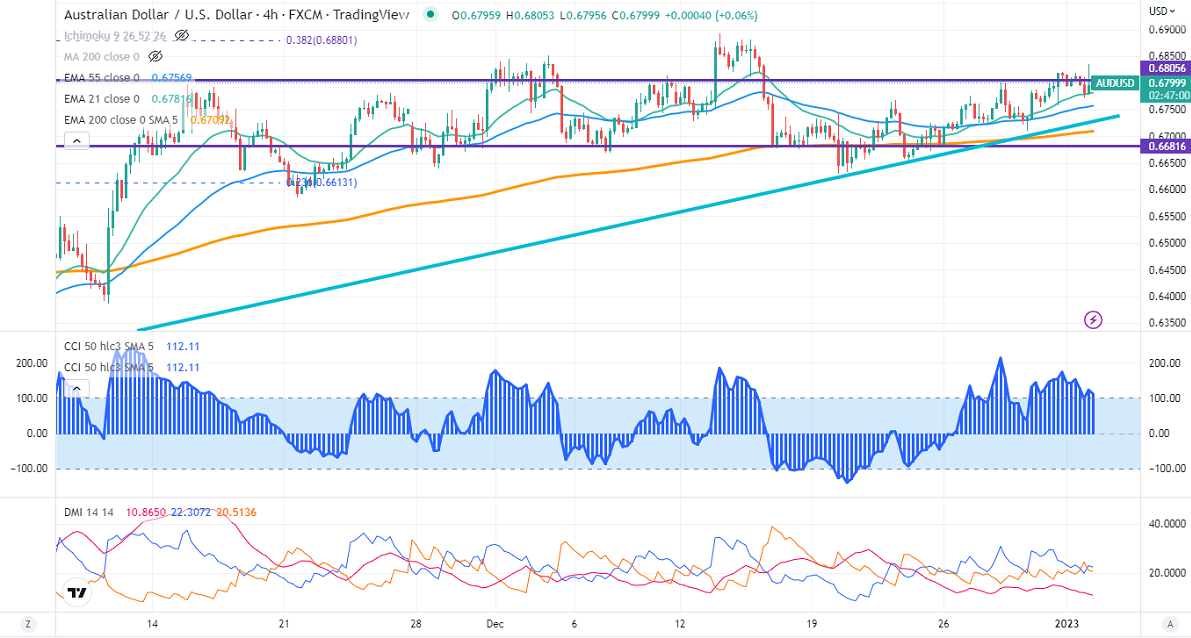Screen dimensions: 1191x638
Task: Click the current price label 0.67999
Action: [1167, 83]
